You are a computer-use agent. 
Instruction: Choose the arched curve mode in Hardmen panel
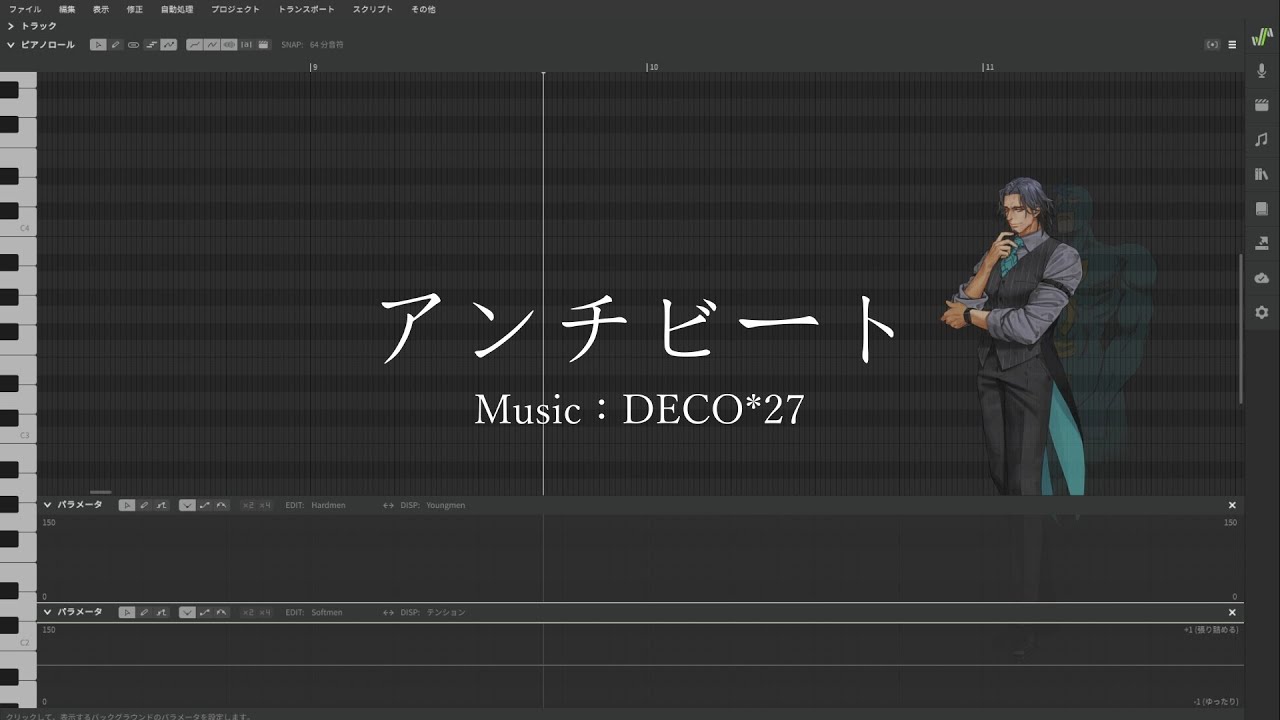221,505
